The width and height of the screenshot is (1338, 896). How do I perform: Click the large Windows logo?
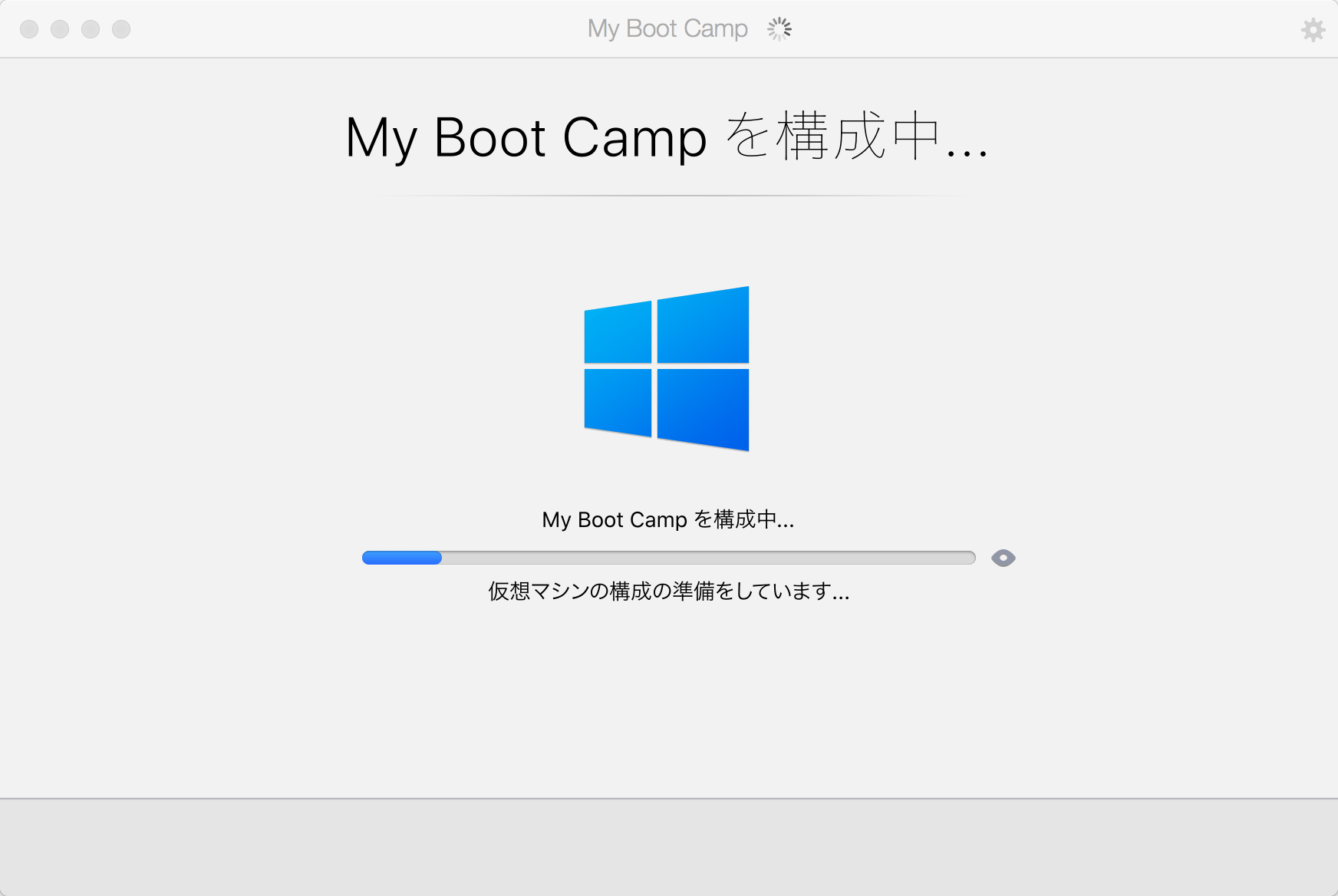coord(667,369)
